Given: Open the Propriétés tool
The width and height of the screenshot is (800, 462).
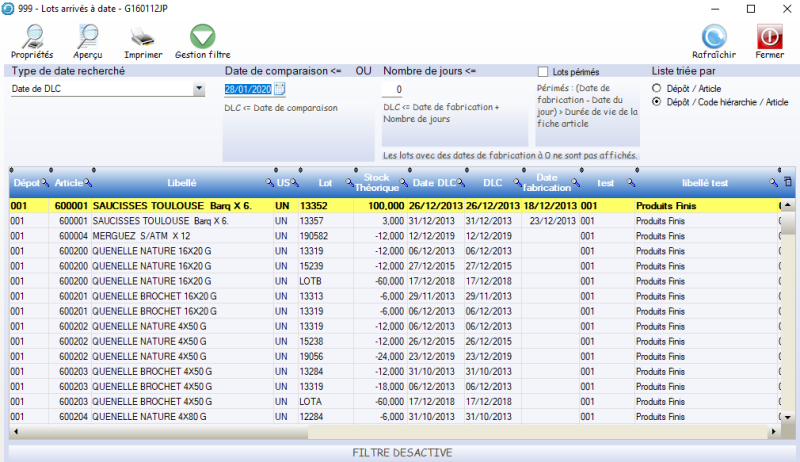Looking at the screenshot, I should [32, 40].
